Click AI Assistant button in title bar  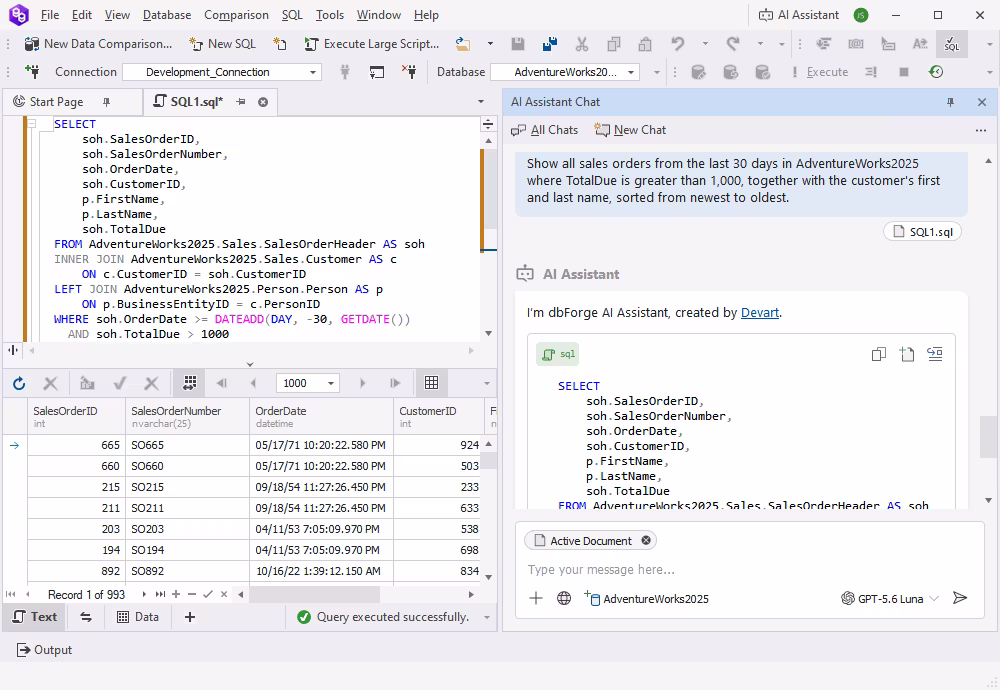tap(799, 15)
